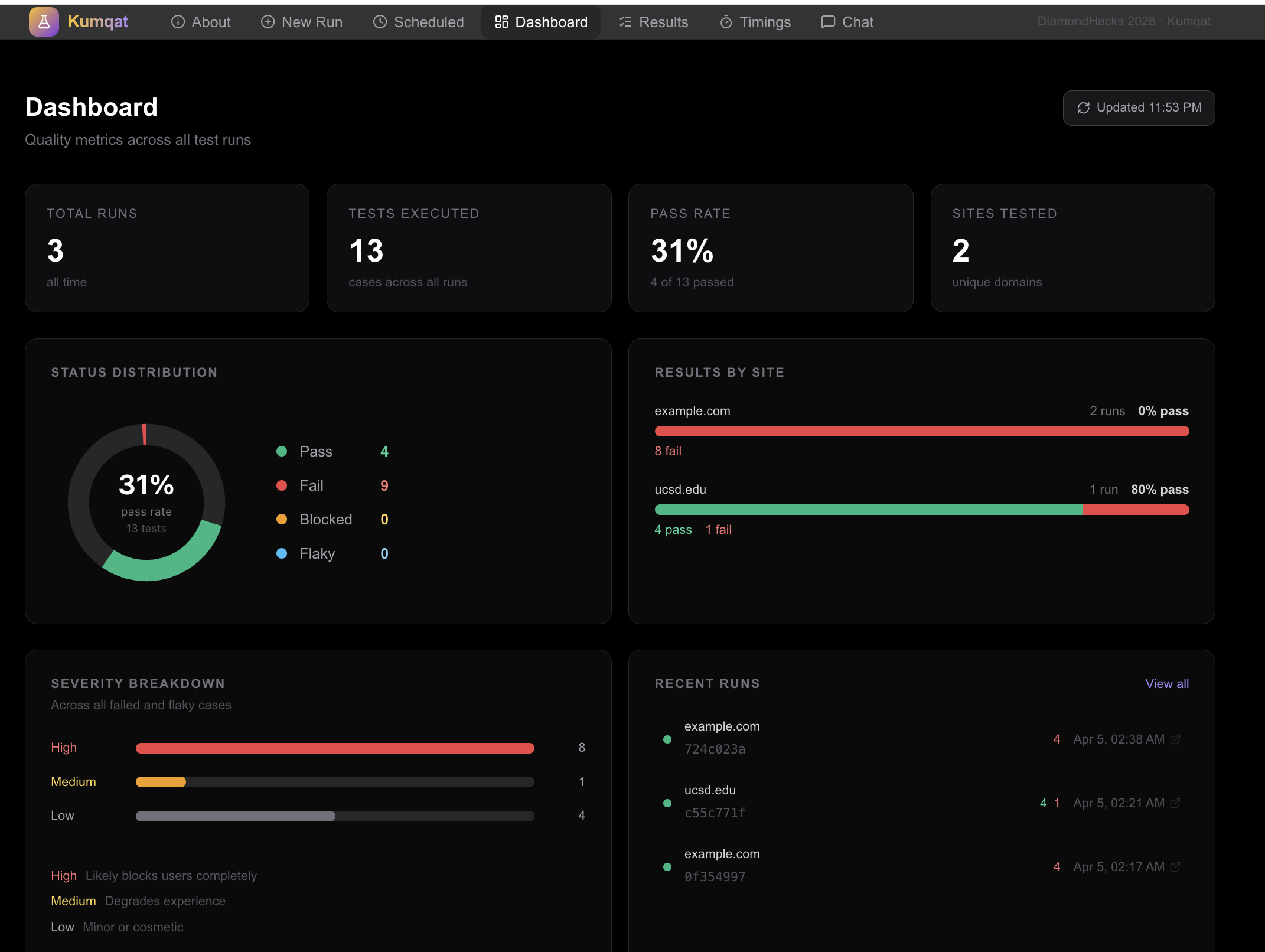Click the 31% pass rate donut chart
The height and width of the screenshot is (952, 1265).
[146, 502]
